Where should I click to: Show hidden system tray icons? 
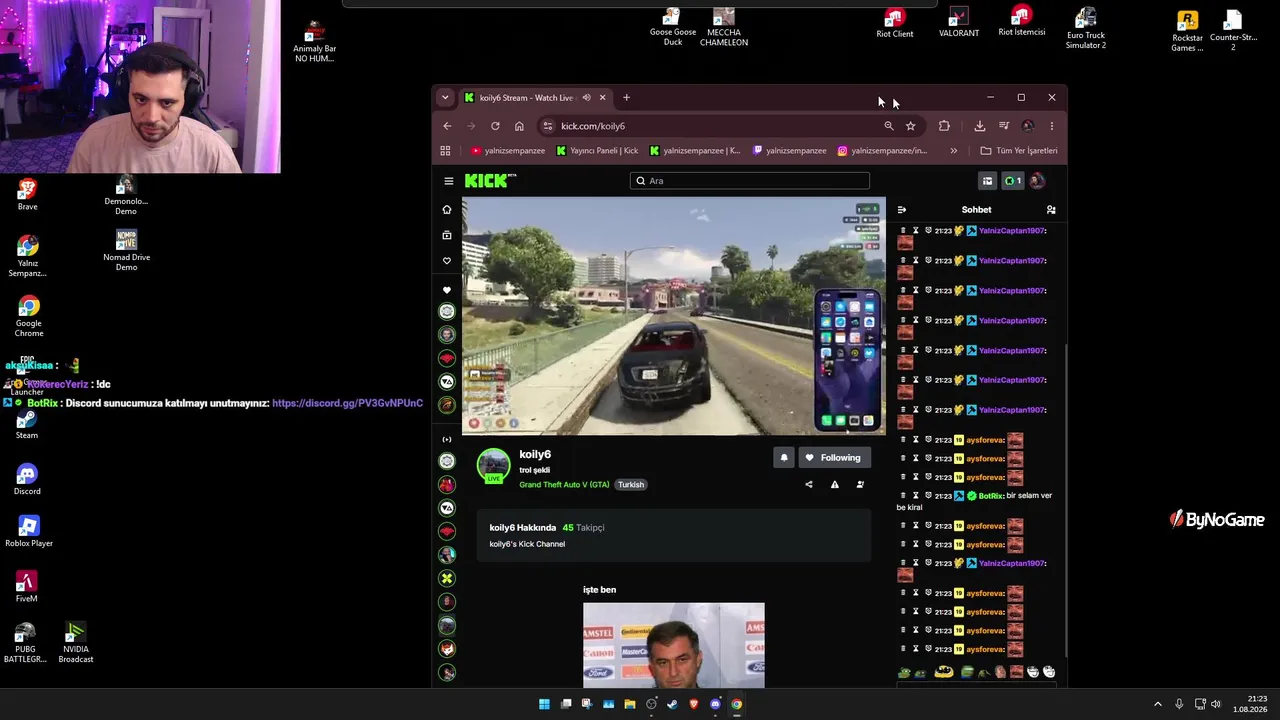(1158, 704)
